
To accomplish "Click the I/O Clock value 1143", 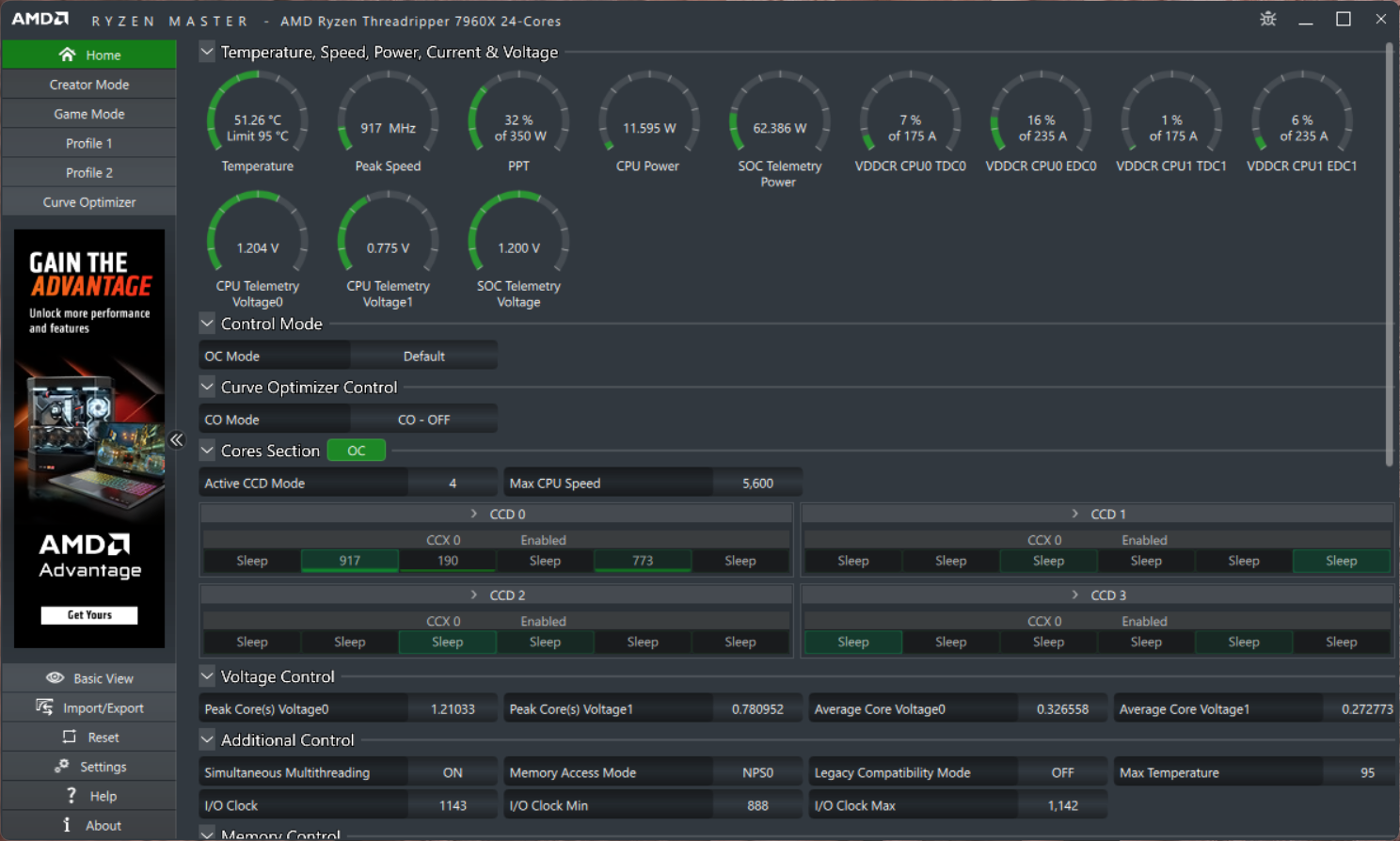I will 453,805.
